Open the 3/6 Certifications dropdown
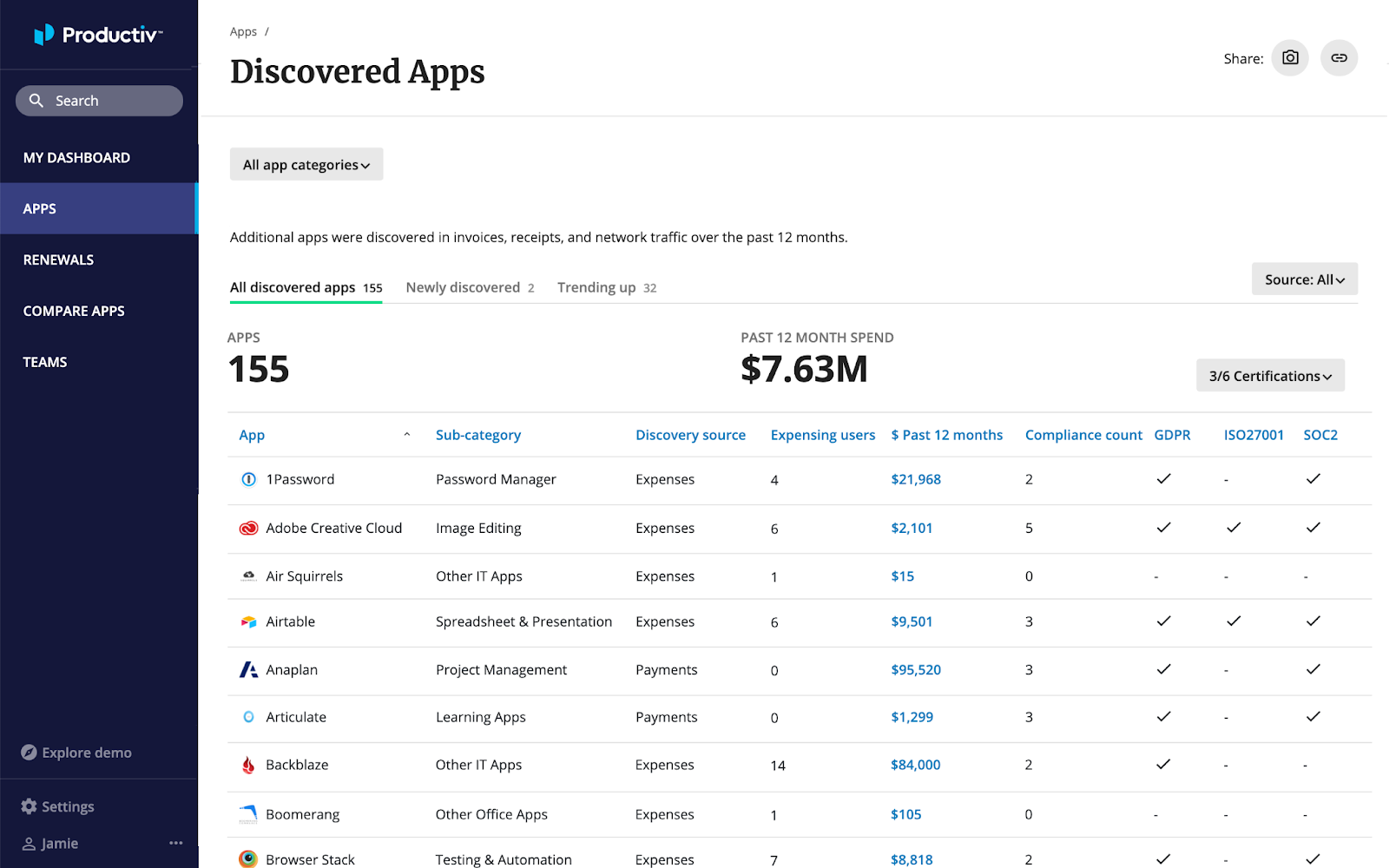Viewport: 1389px width, 868px height. click(x=1270, y=375)
